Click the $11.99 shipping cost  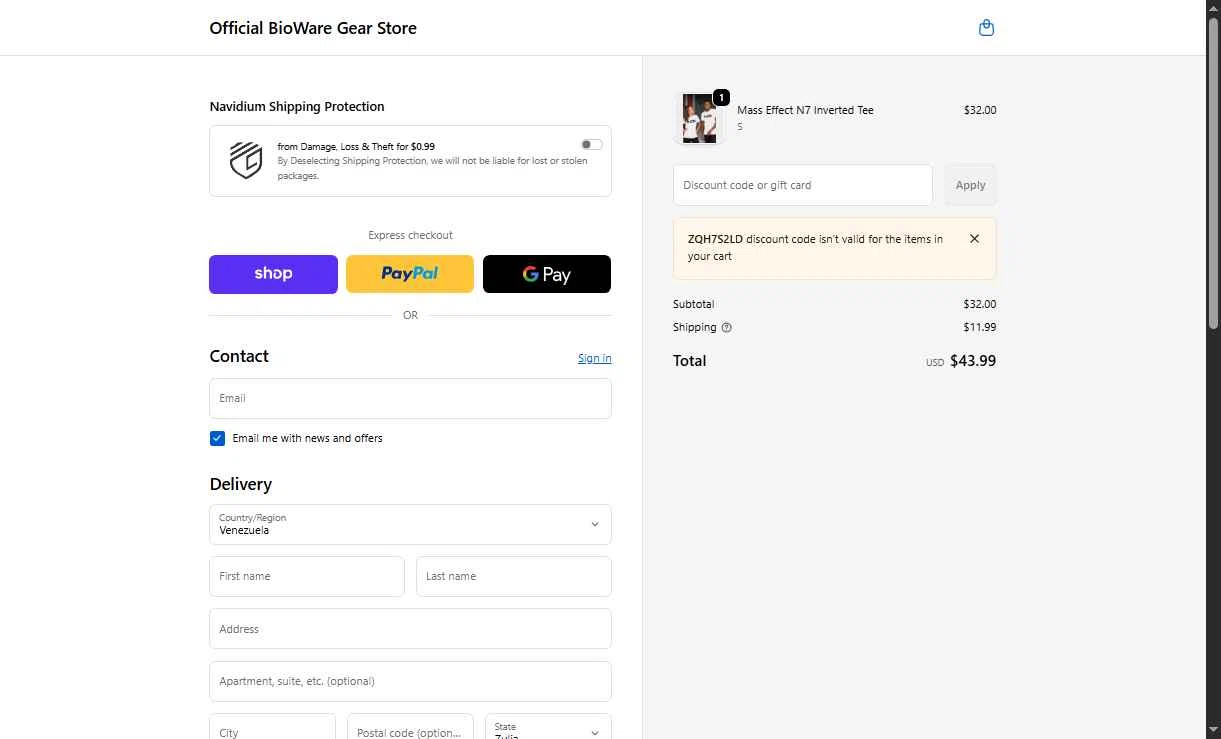(980, 327)
